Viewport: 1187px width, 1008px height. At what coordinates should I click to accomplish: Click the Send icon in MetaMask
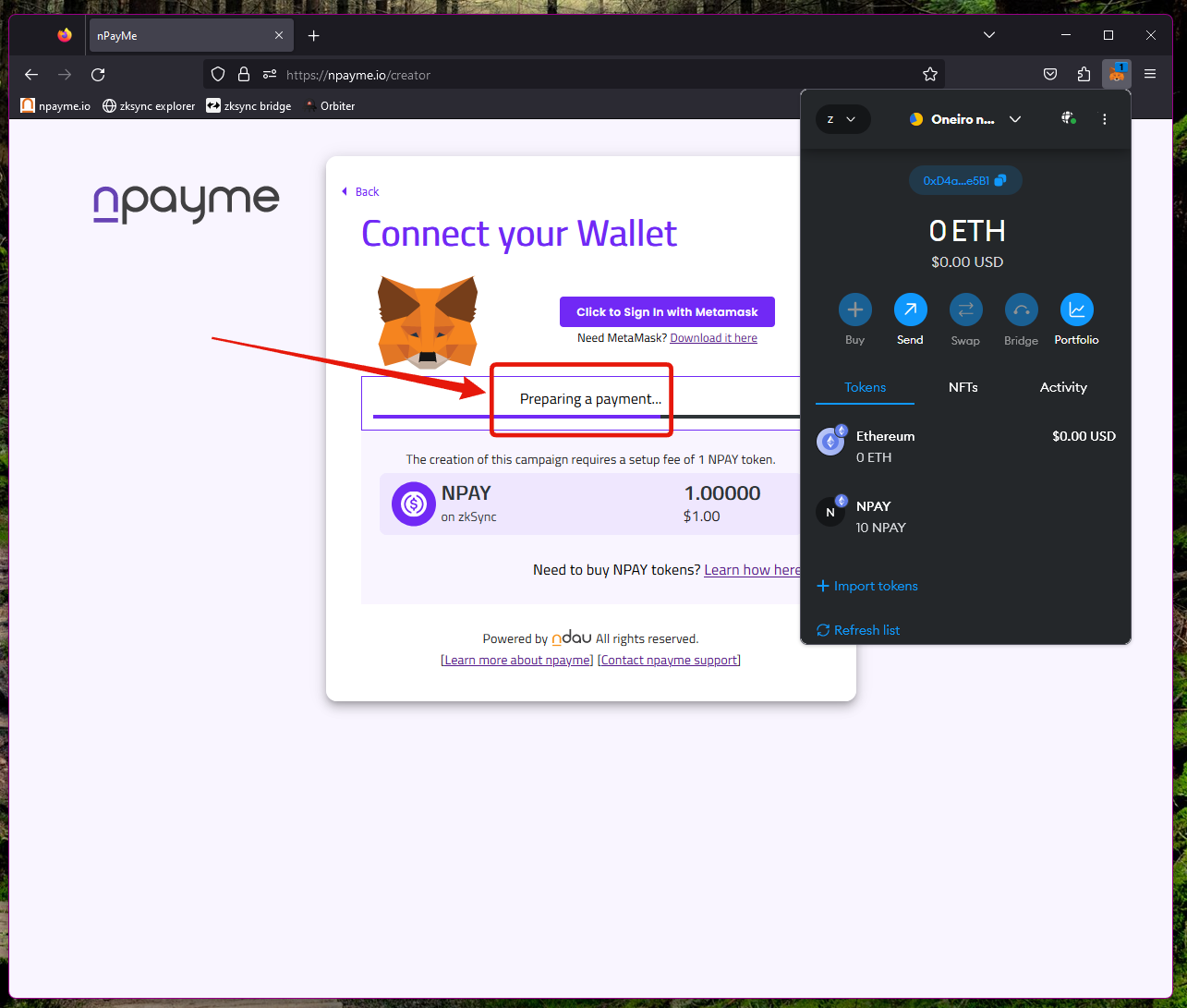point(911,310)
